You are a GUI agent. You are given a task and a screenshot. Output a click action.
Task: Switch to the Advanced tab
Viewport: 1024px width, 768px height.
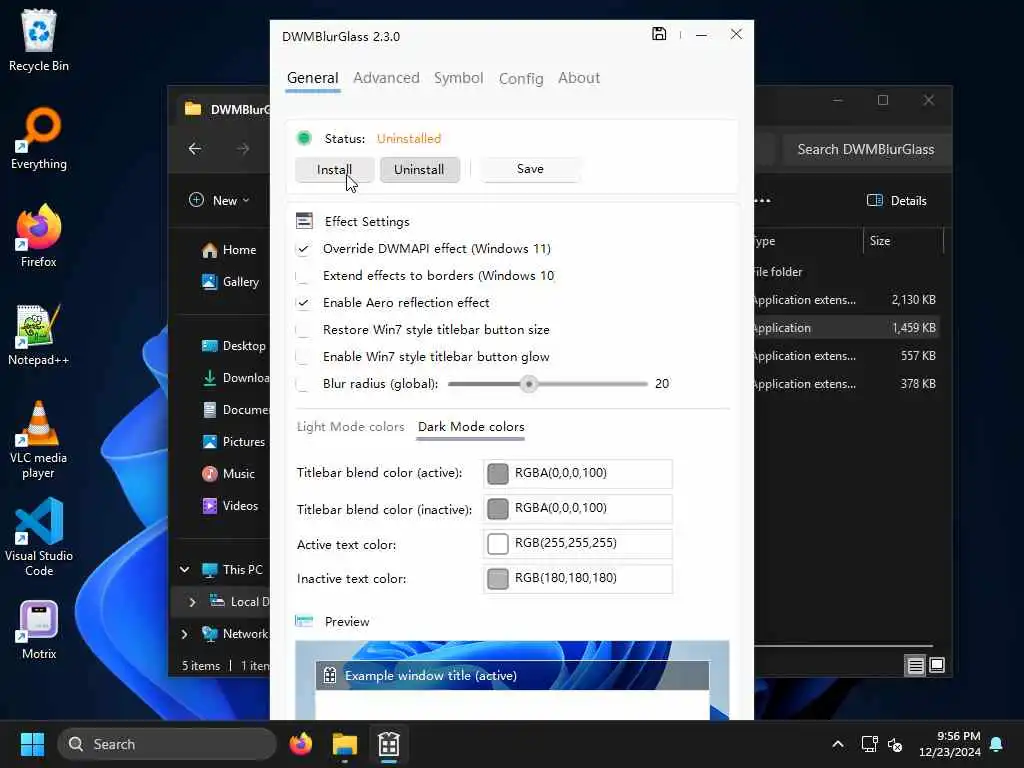387,78
